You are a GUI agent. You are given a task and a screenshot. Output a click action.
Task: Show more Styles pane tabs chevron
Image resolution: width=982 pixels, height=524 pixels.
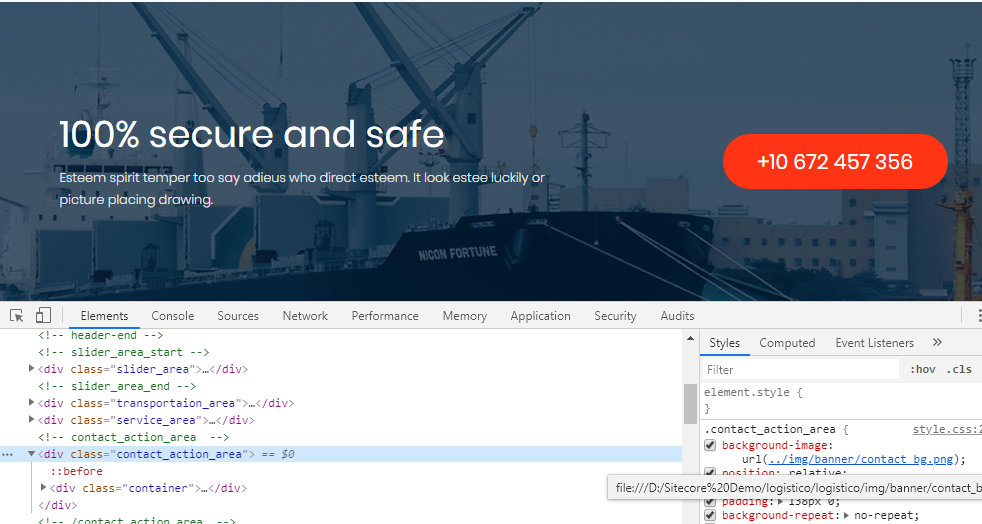pos(937,343)
